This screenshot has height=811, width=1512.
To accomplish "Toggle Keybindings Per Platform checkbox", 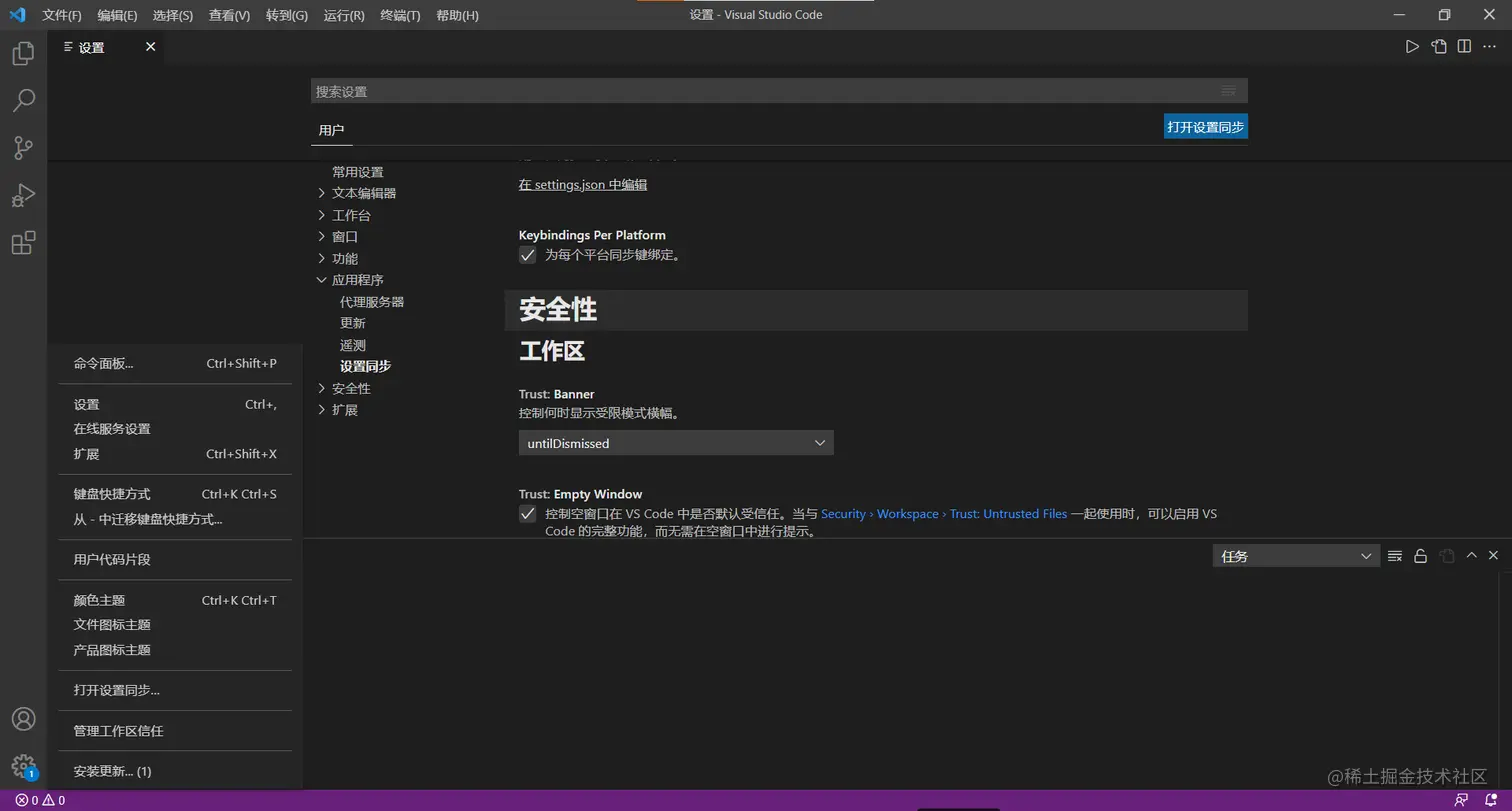I will pos(528,255).
